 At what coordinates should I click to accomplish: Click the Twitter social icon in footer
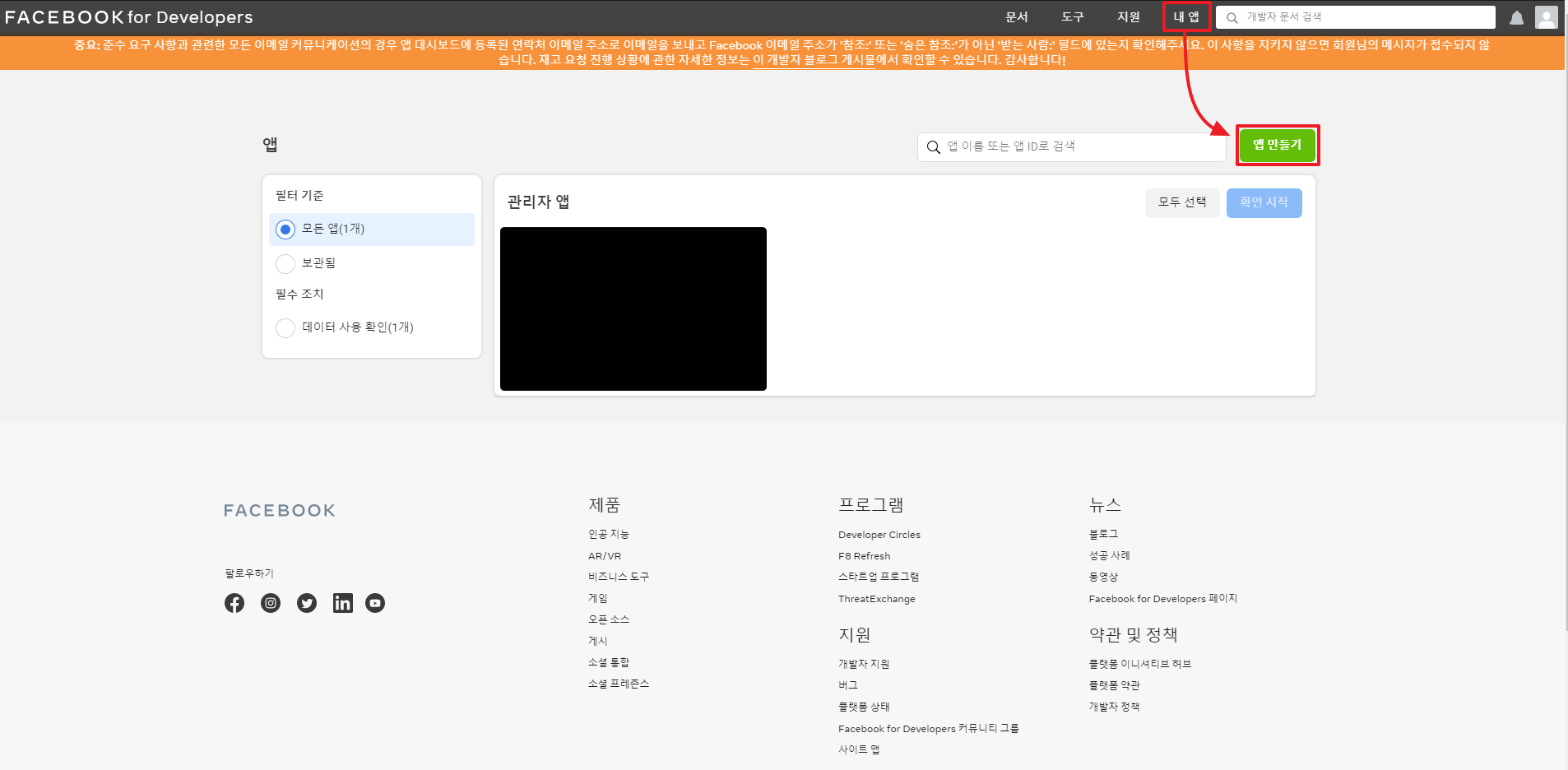(307, 603)
